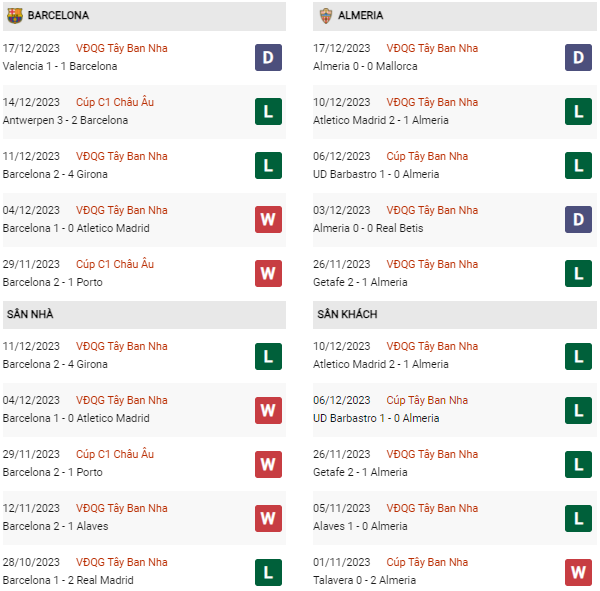Click the W badge for Barcelona 2 - 1 Alaves
The image size is (600, 591).
[268, 517]
